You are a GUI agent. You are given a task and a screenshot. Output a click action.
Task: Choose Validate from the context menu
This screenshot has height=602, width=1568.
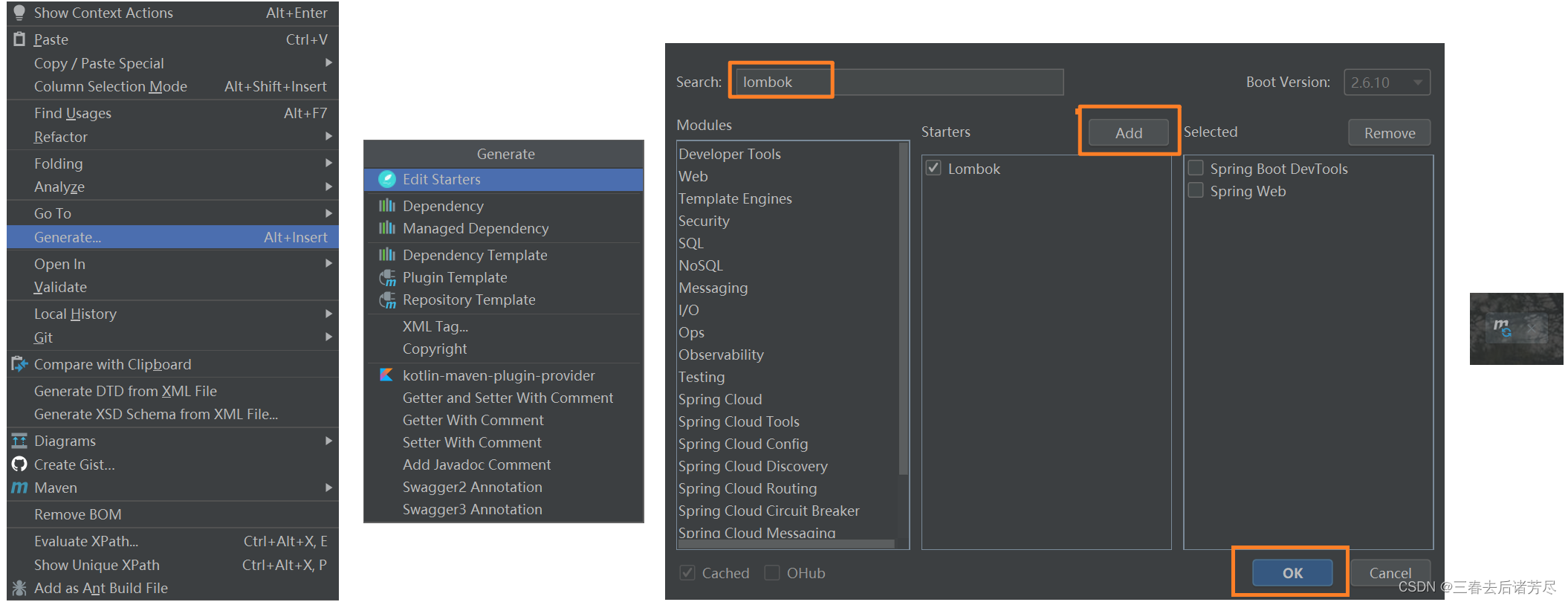[172, 287]
